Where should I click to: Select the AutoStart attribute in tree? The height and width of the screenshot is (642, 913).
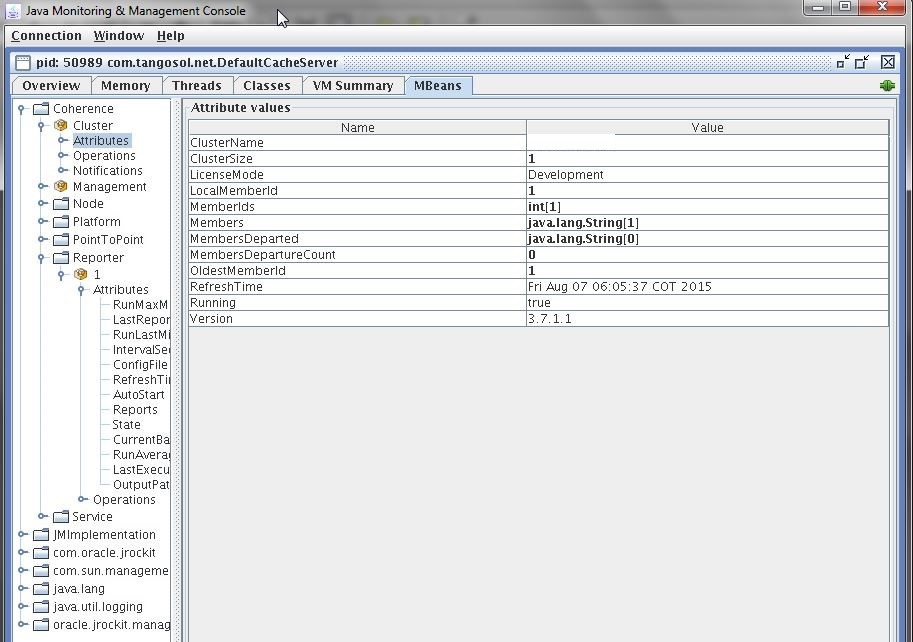[139, 395]
